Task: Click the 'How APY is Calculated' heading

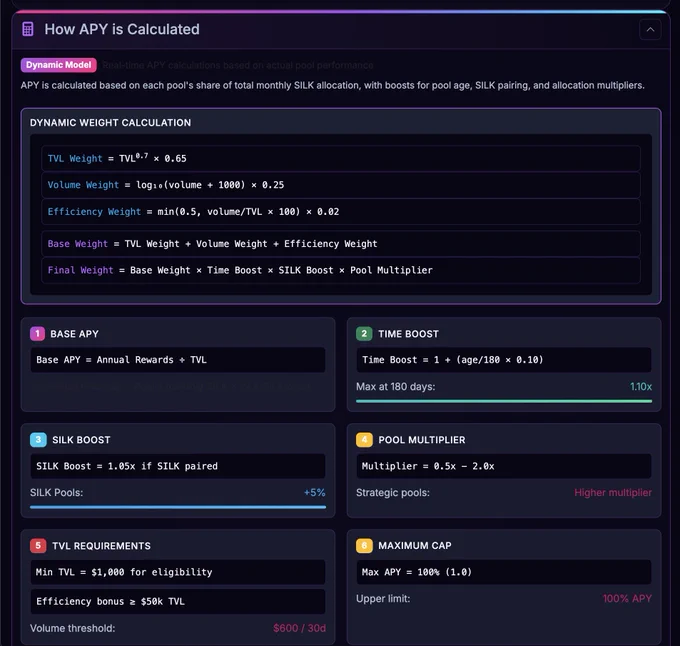Action: point(122,29)
